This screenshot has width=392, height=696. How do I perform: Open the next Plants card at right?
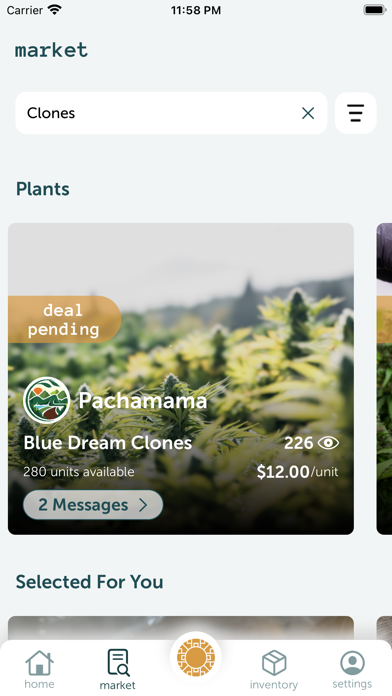coord(384,379)
